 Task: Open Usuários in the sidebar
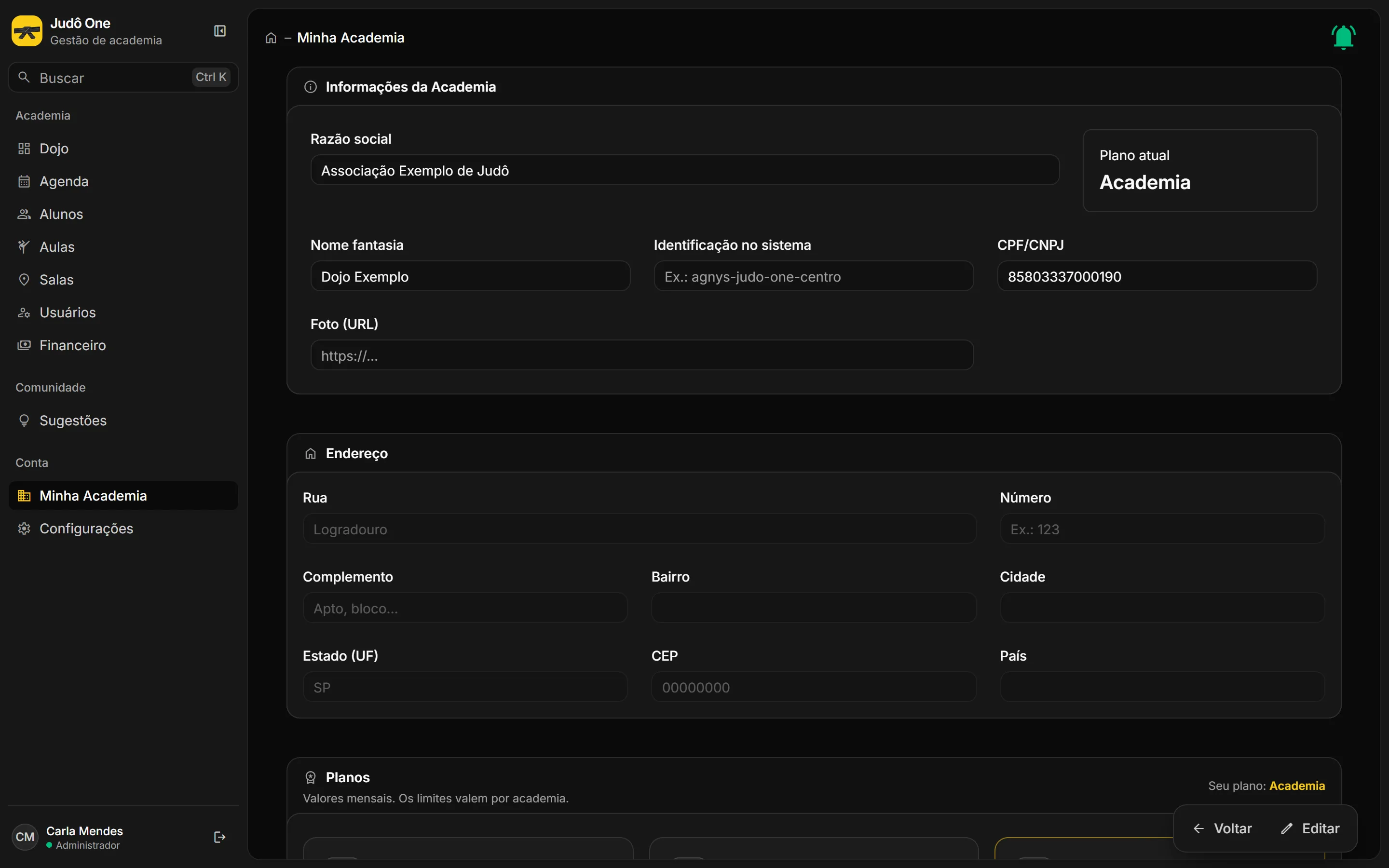[x=123, y=312]
